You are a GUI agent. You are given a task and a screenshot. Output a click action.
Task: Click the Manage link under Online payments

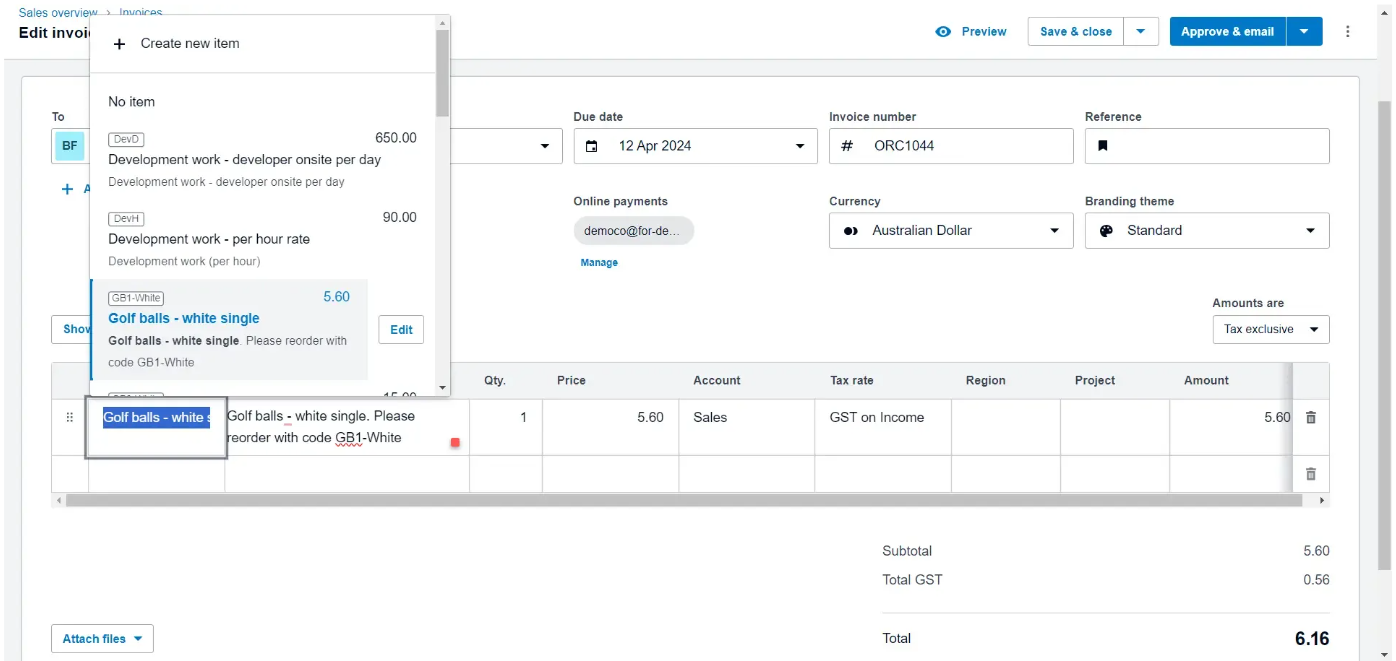click(x=598, y=262)
